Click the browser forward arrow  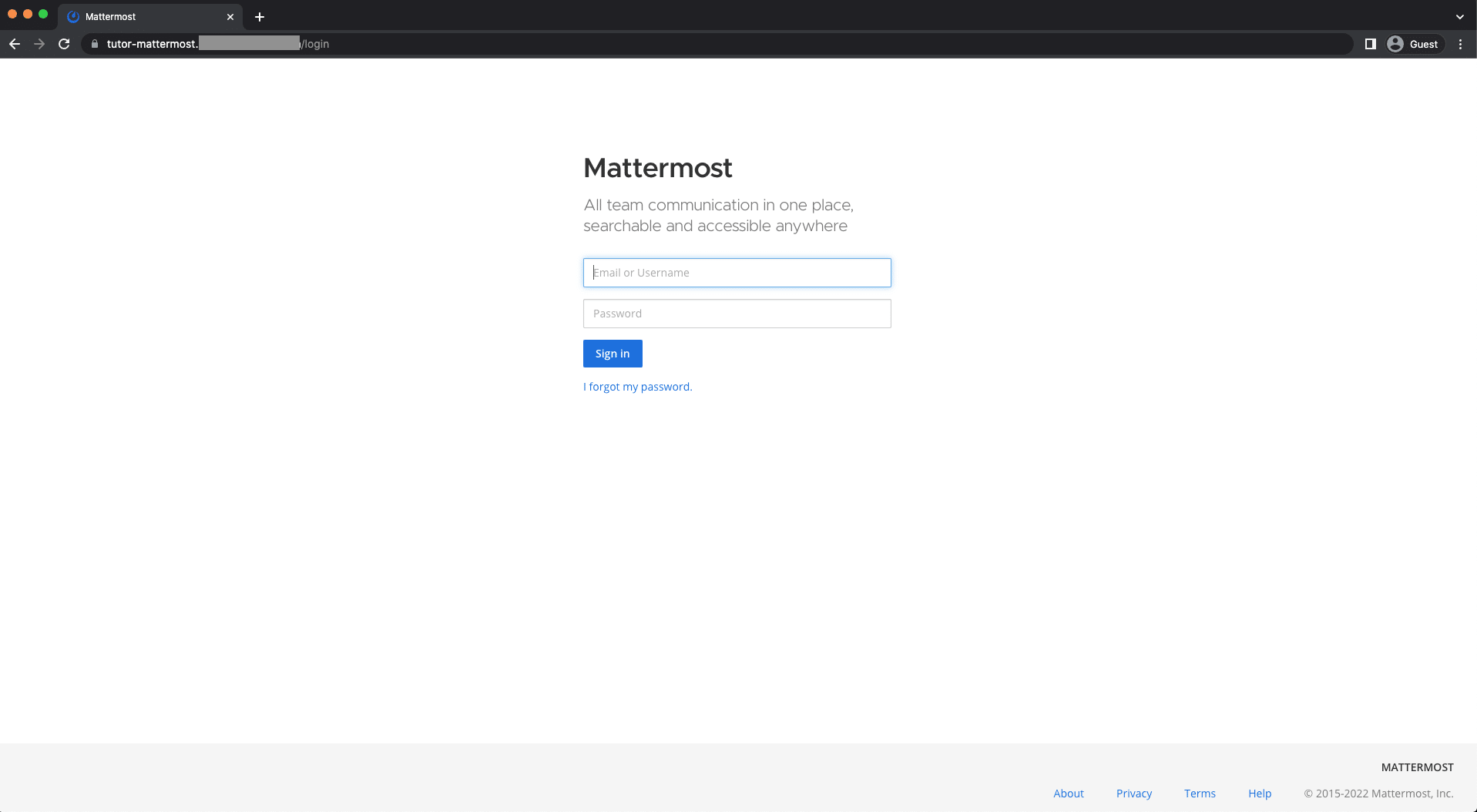pyautogui.click(x=39, y=44)
